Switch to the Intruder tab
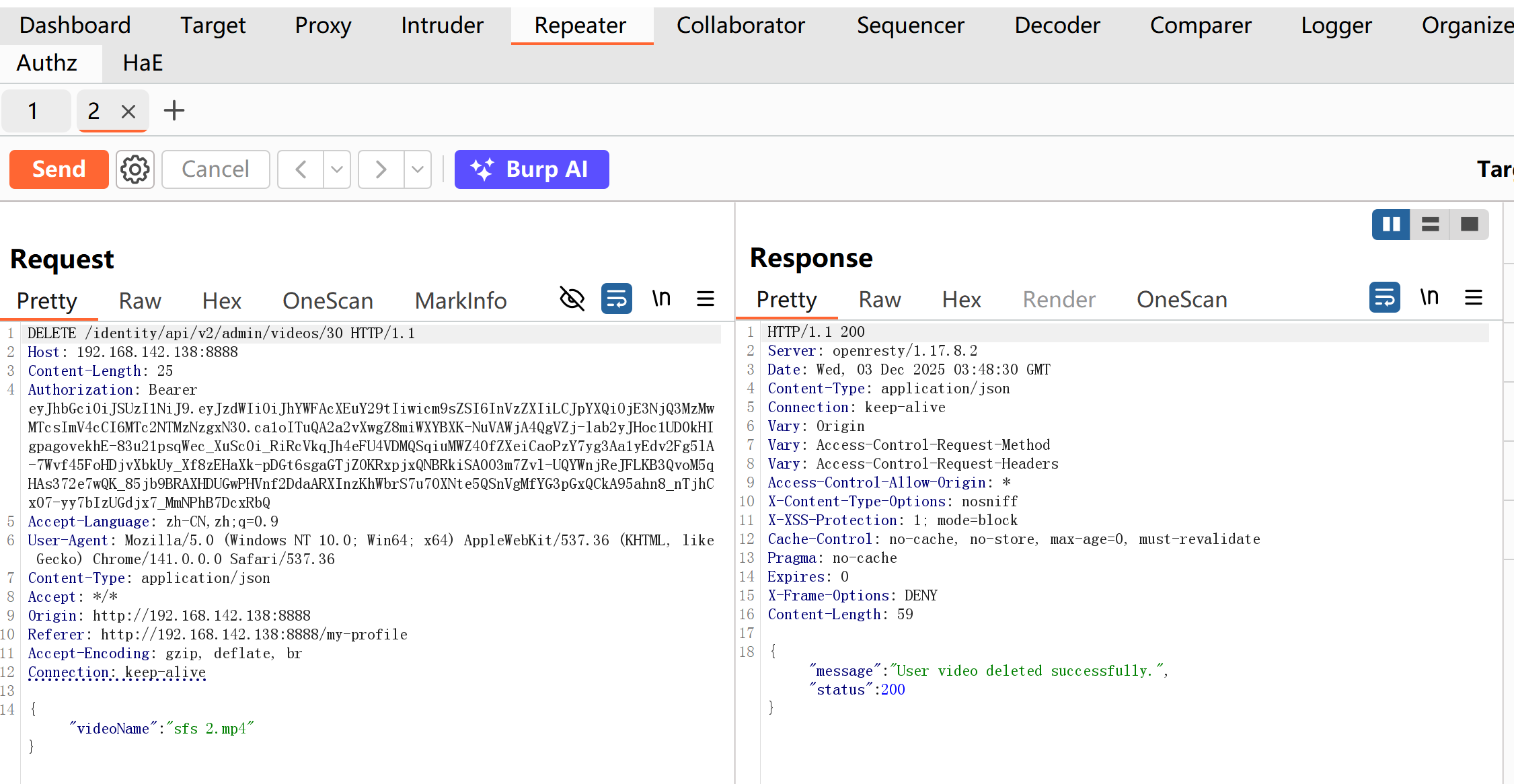 click(x=442, y=26)
